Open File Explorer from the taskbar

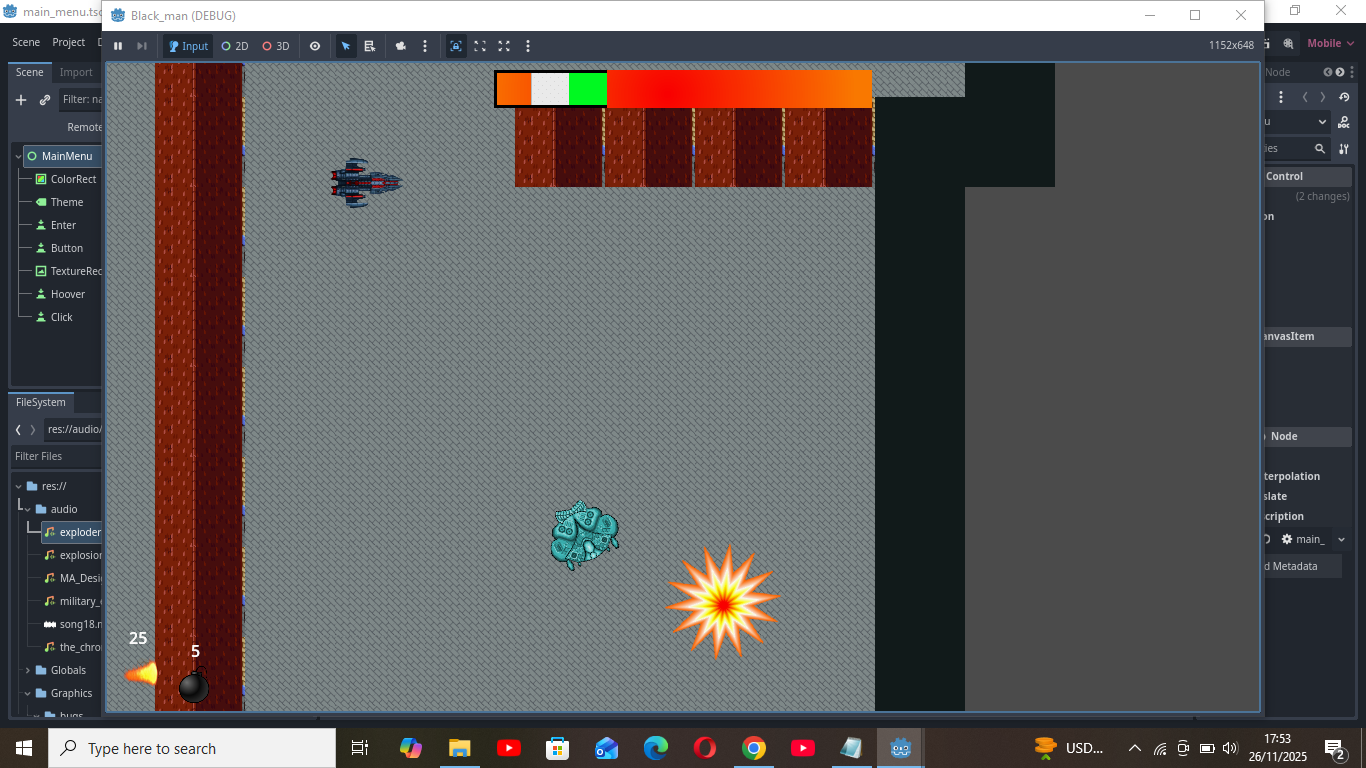459,748
